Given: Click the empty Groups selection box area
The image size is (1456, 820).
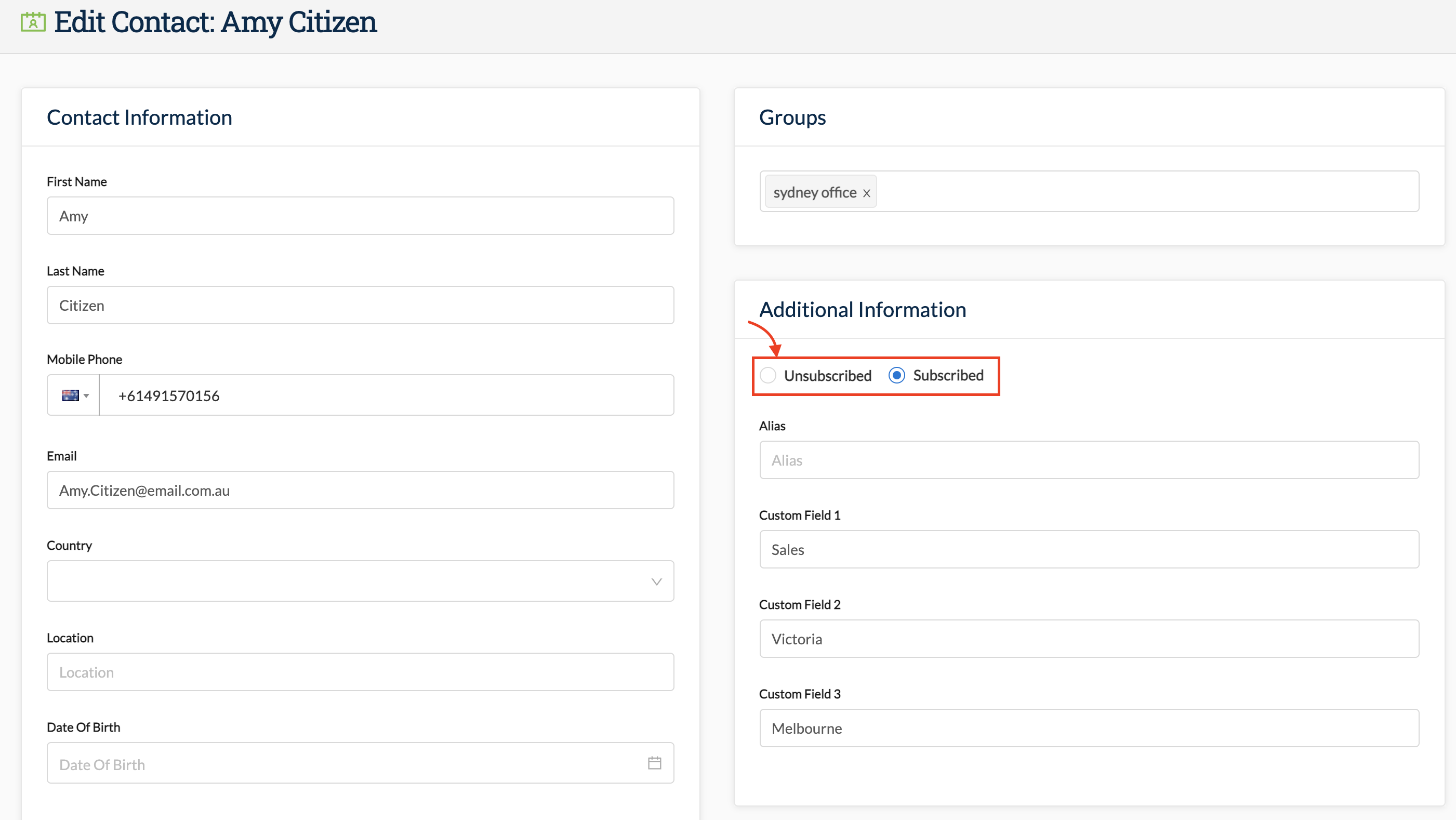Looking at the screenshot, I should tap(1147, 192).
